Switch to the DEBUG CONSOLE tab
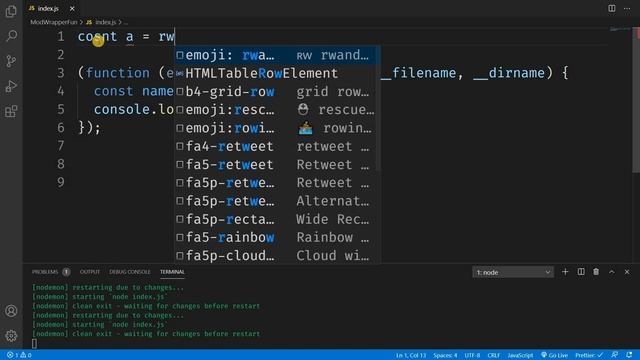The width and height of the screenshot is (640, 360). pos(130,272)
